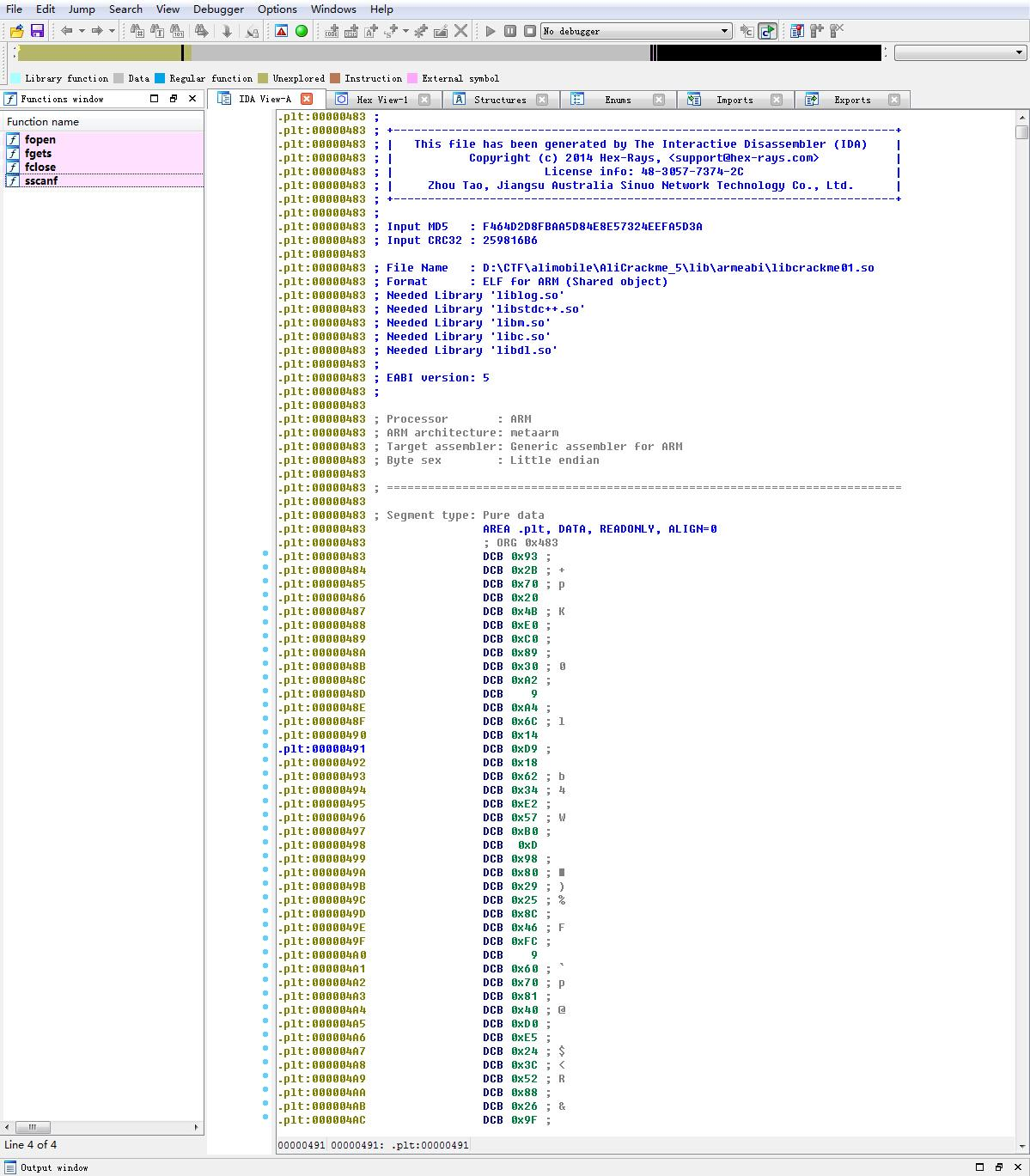Start the process with the play icon
1030x1176 pixels.
point(491,31)
